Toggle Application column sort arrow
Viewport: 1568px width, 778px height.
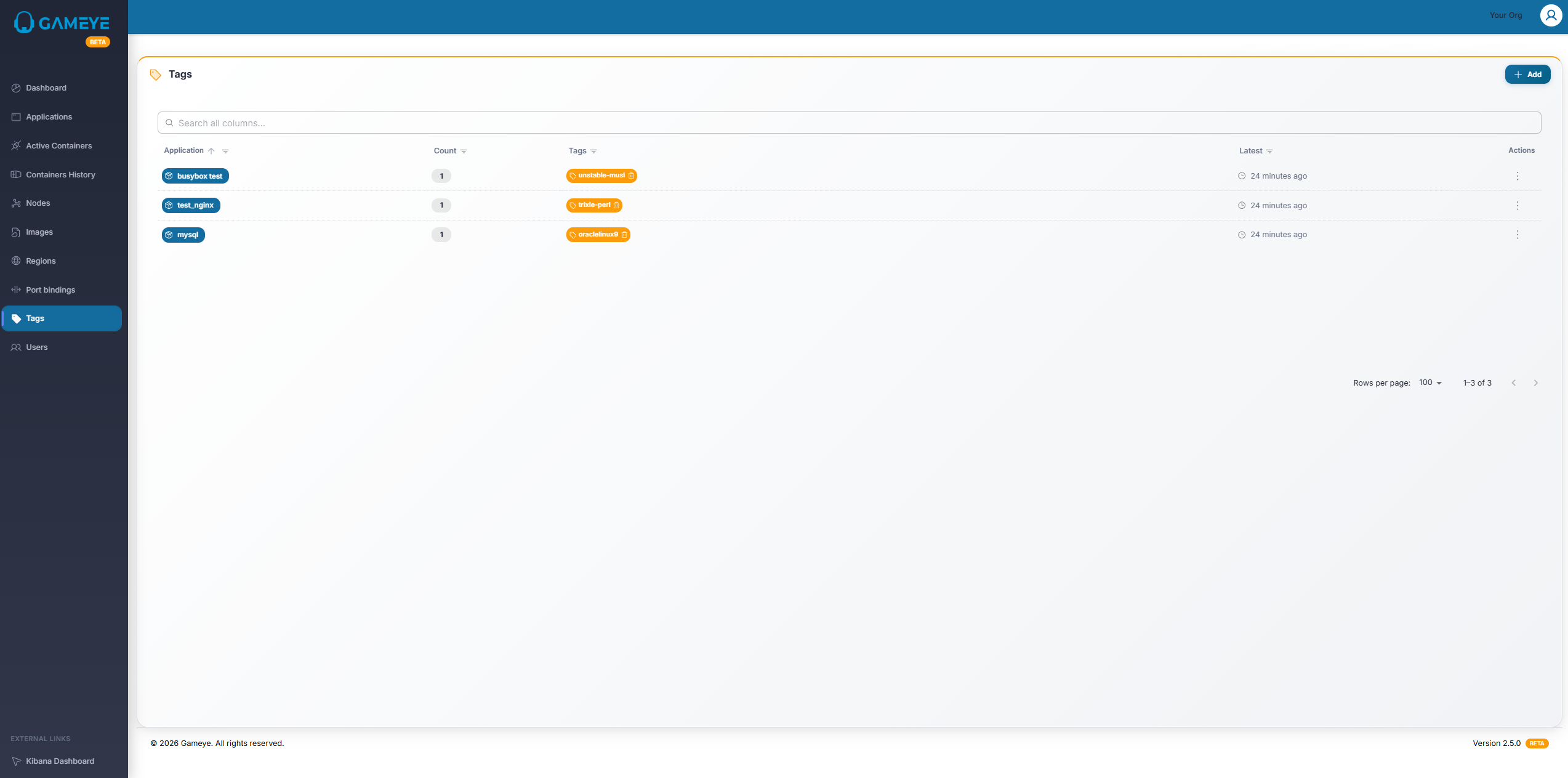click(x=211, y=151)
